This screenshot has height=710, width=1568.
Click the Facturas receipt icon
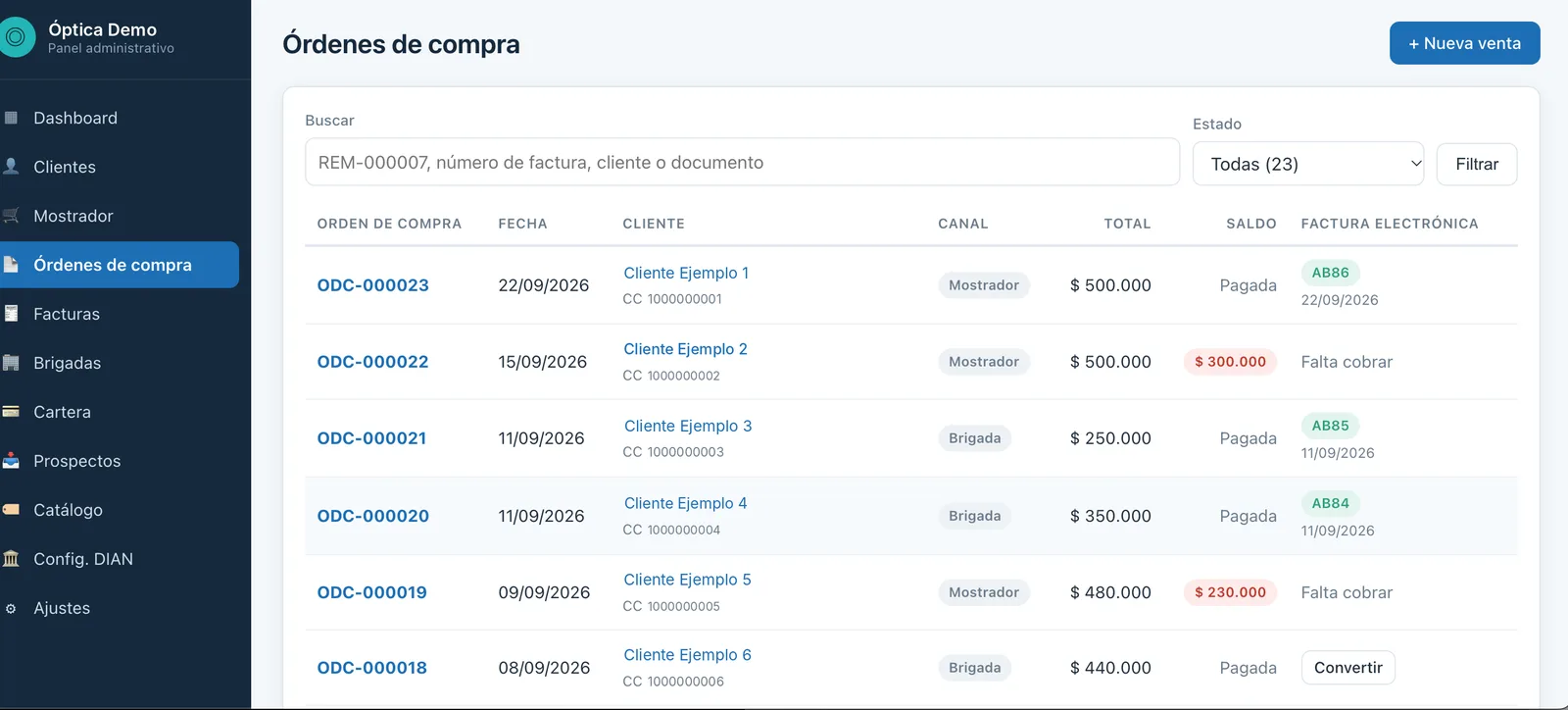click(11, 314)
